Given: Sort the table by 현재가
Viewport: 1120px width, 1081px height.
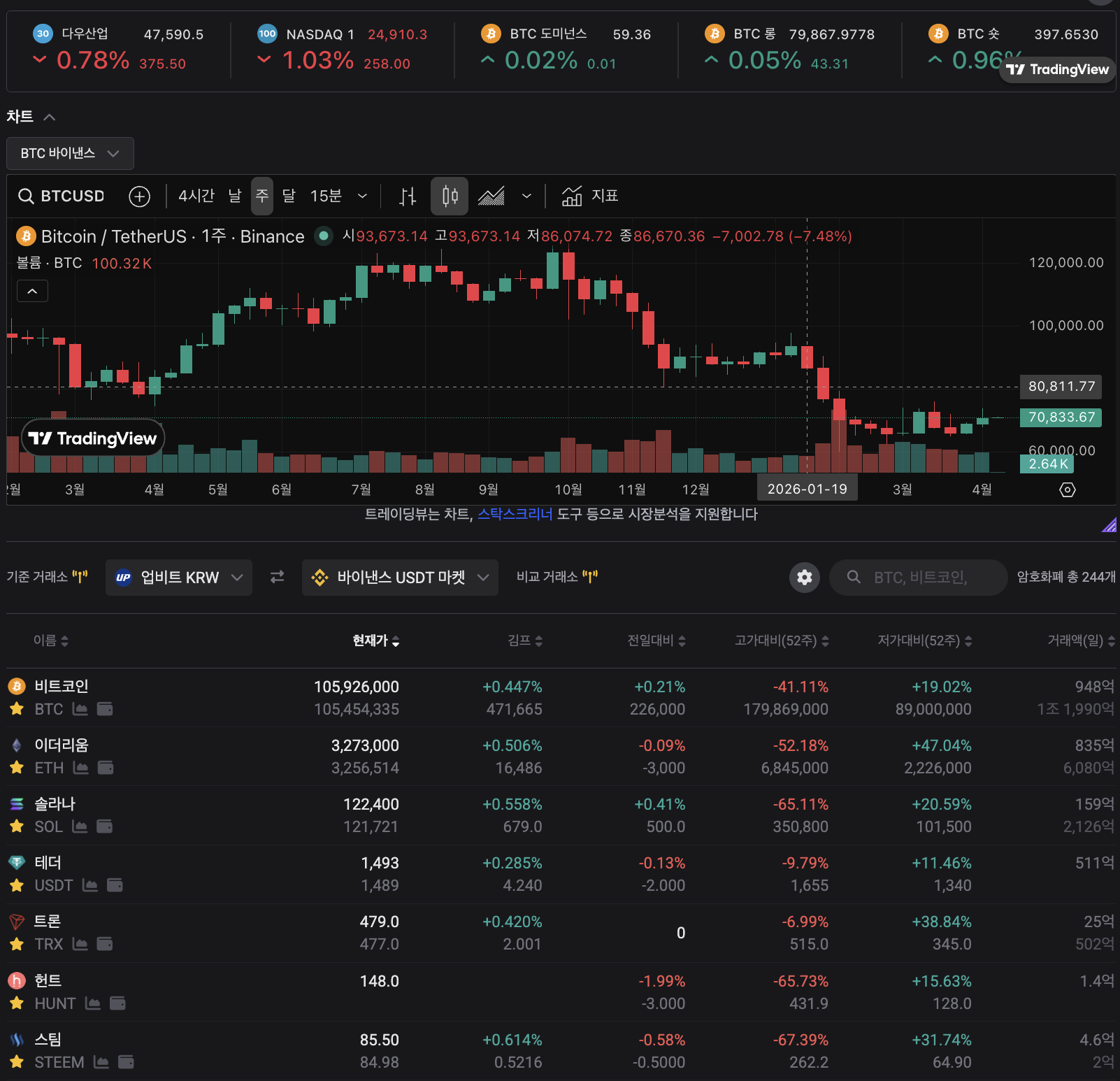Looking at the screenshot, I should click(376, 640).
